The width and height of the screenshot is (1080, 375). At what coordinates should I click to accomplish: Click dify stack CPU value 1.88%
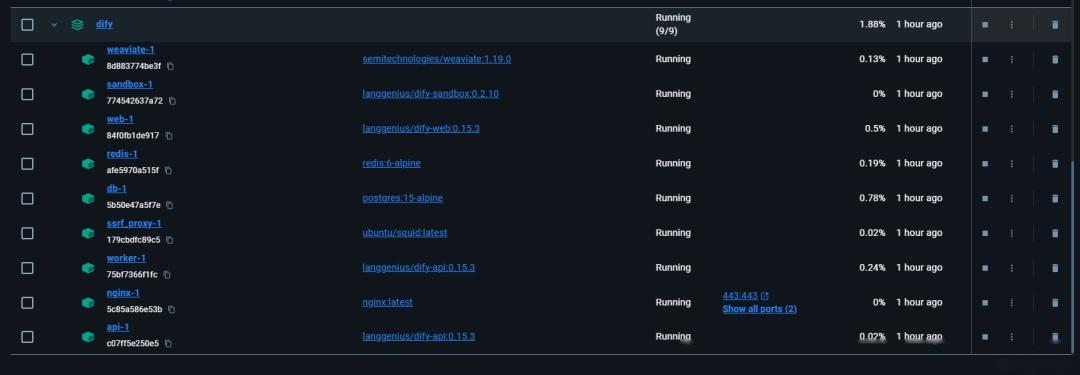872,24
